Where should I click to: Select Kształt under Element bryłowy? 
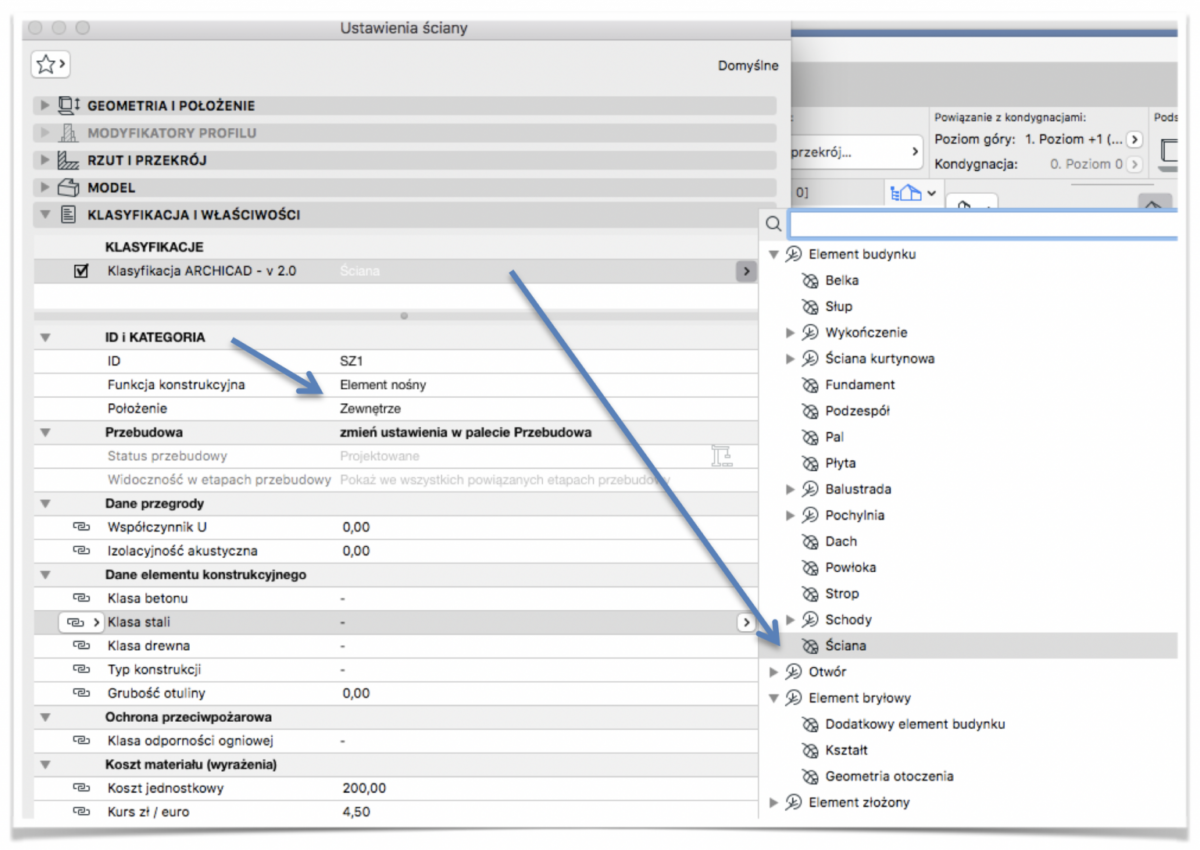coord(846,750)
